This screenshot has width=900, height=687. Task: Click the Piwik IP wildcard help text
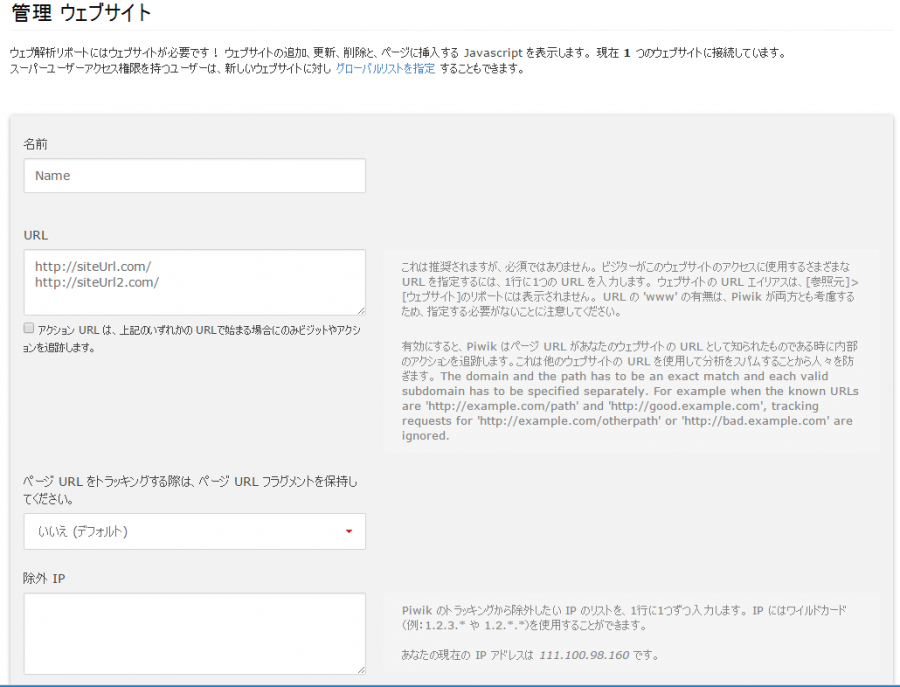click(631, 617)
